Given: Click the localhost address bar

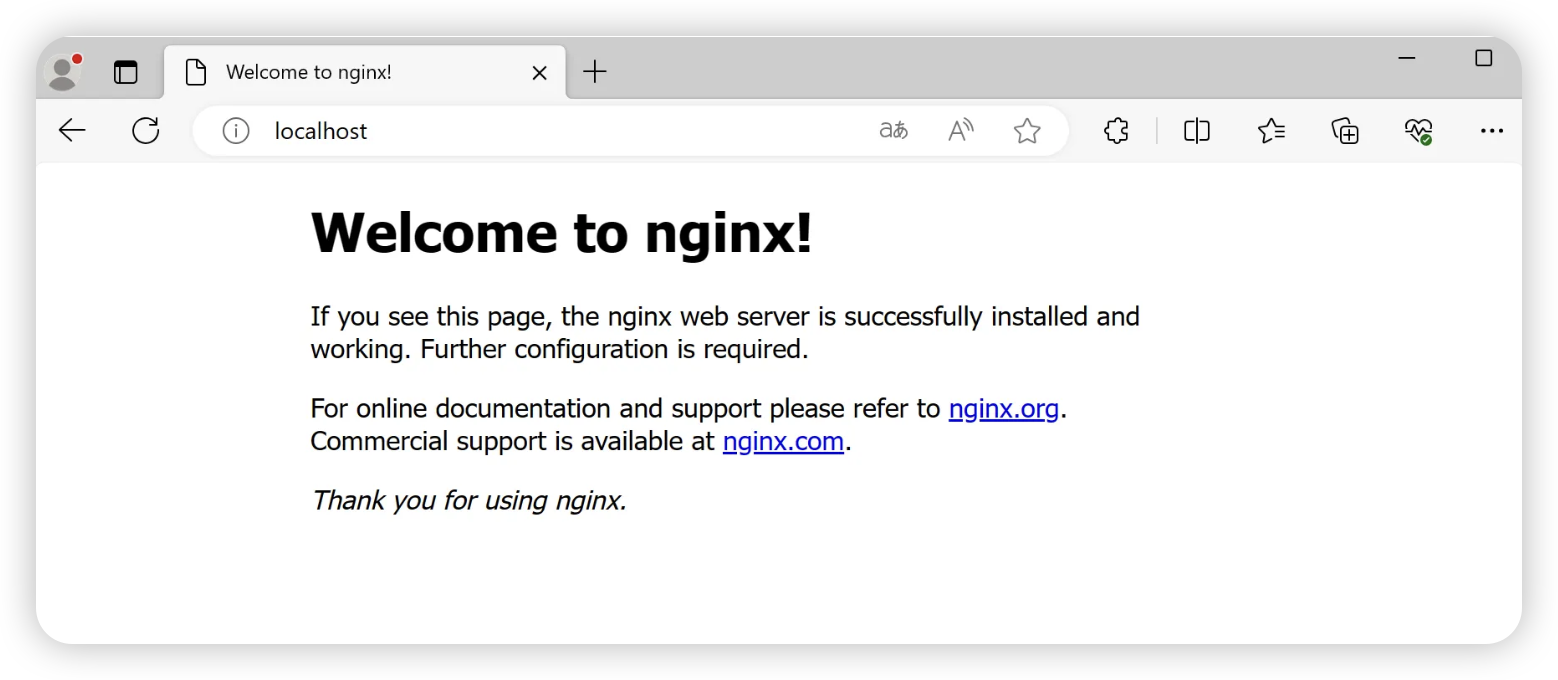Looking at the screenshot, I should (x=630, y=131).
